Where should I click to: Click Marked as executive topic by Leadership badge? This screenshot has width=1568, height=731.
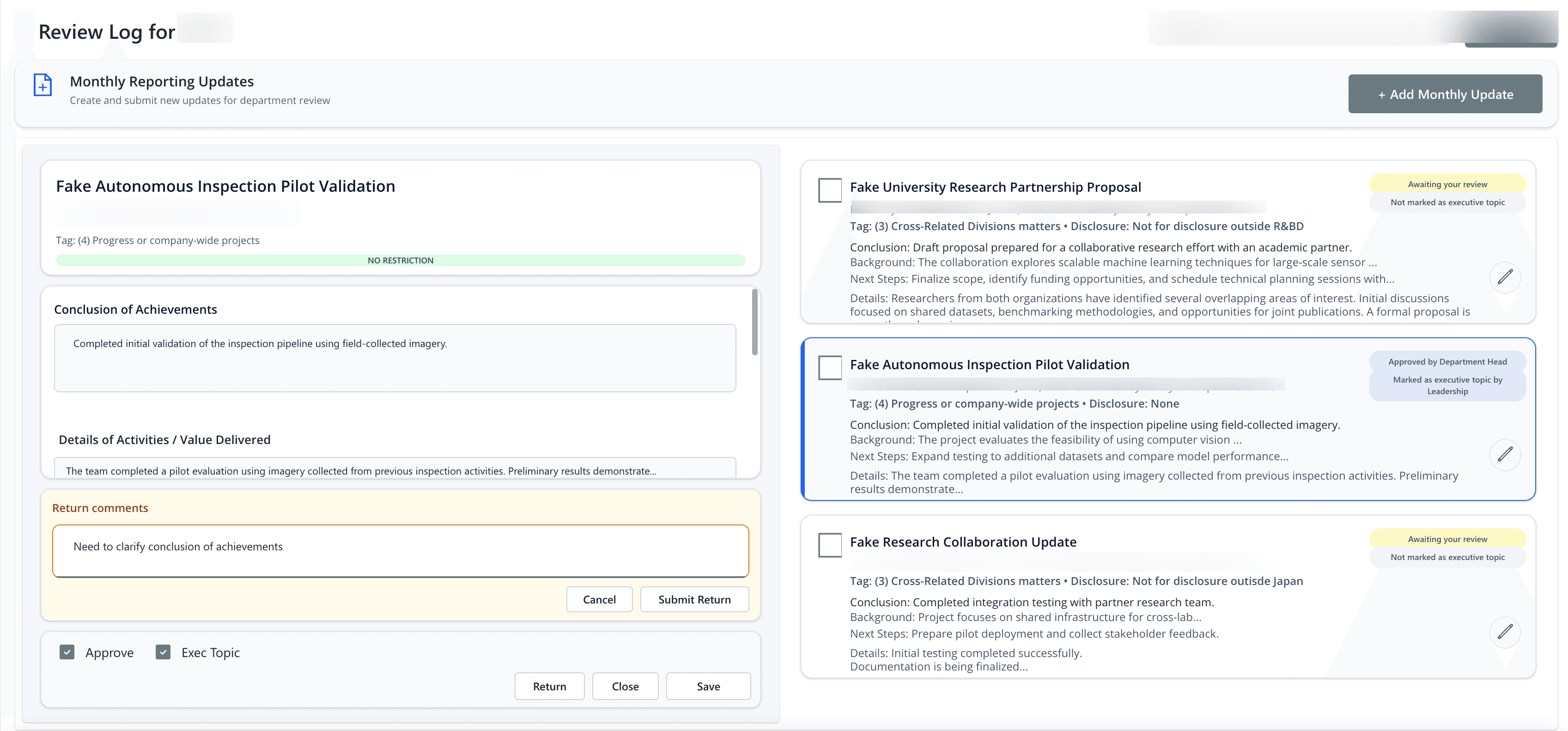1447,385
